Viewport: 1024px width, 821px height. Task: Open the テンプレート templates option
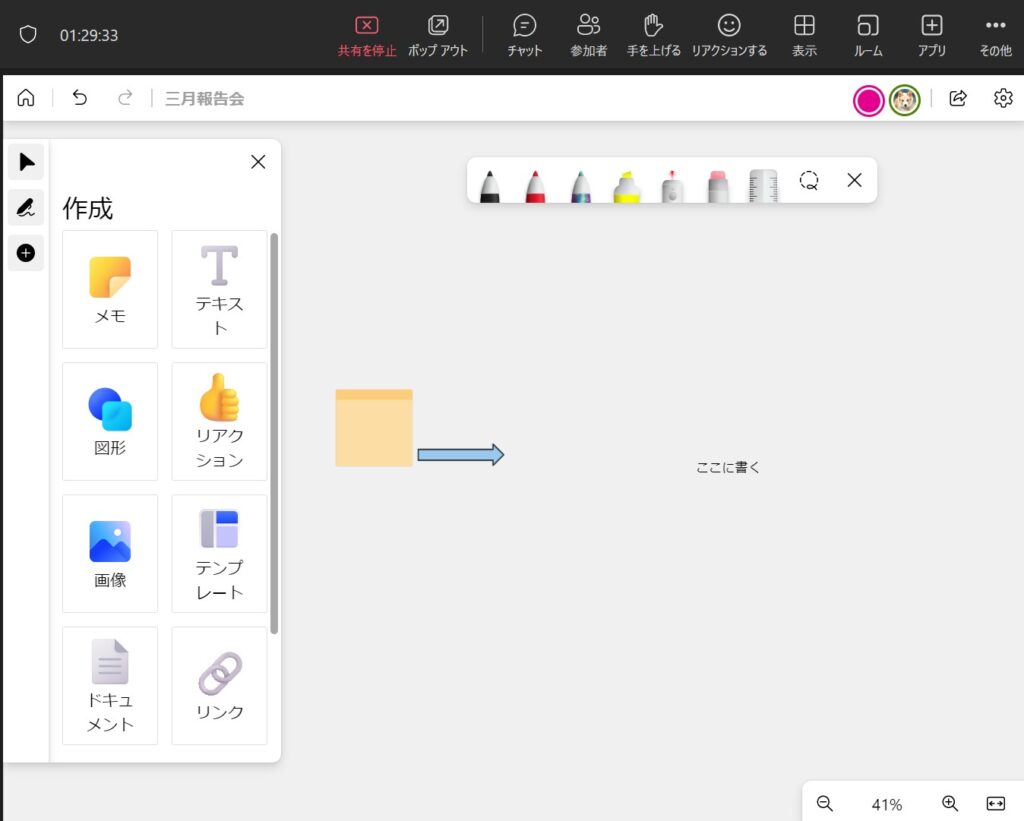coord(219,553)
